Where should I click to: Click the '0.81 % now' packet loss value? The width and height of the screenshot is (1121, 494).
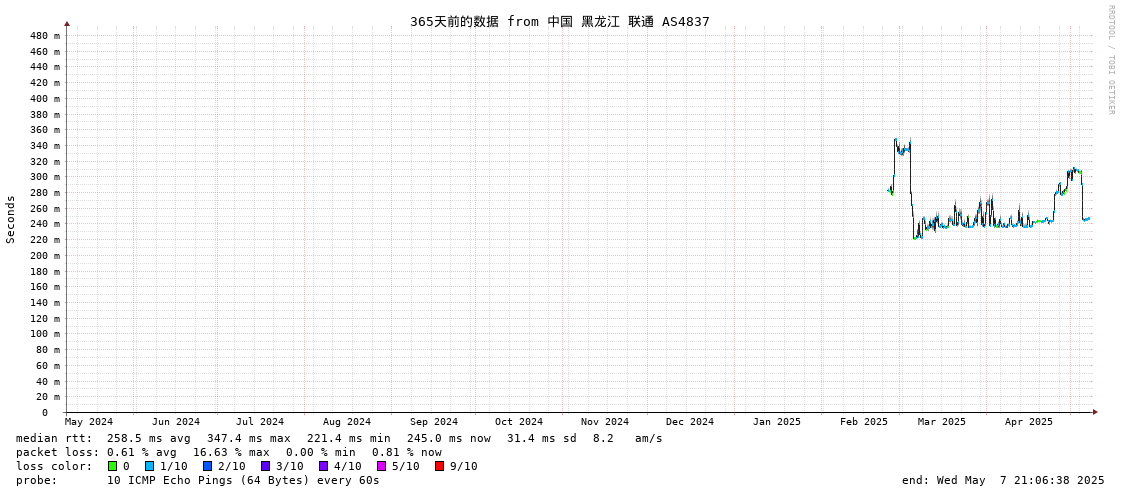tap(407, 453)
